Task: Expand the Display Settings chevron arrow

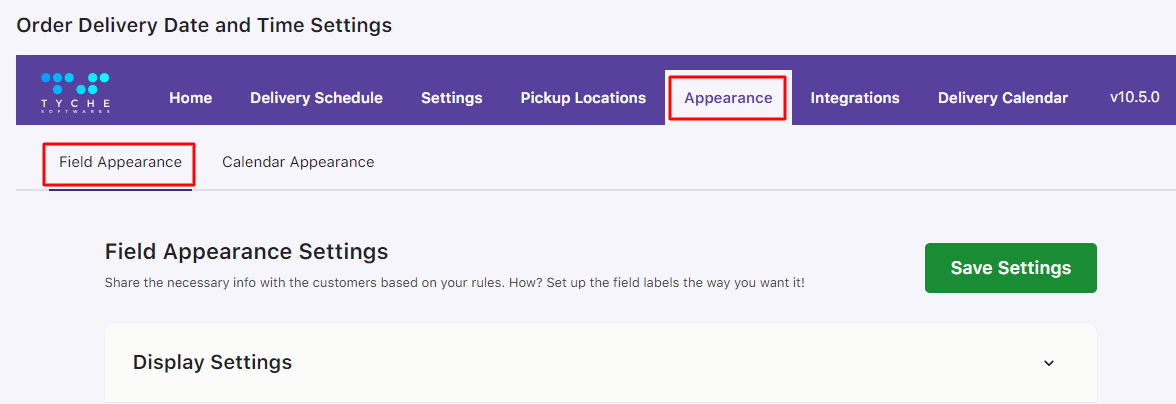Action: pos(1048,363)
